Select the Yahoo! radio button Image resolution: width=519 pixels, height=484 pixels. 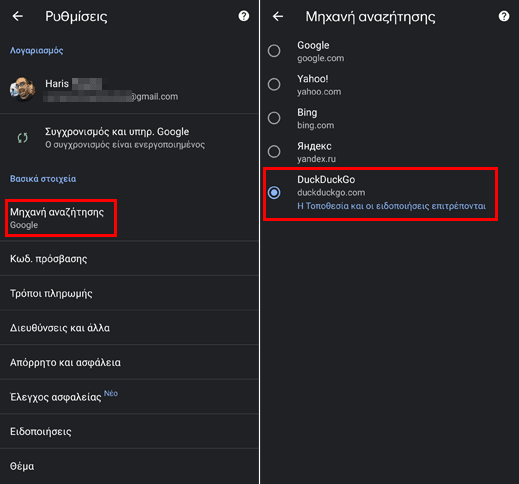tap(274, 84)
